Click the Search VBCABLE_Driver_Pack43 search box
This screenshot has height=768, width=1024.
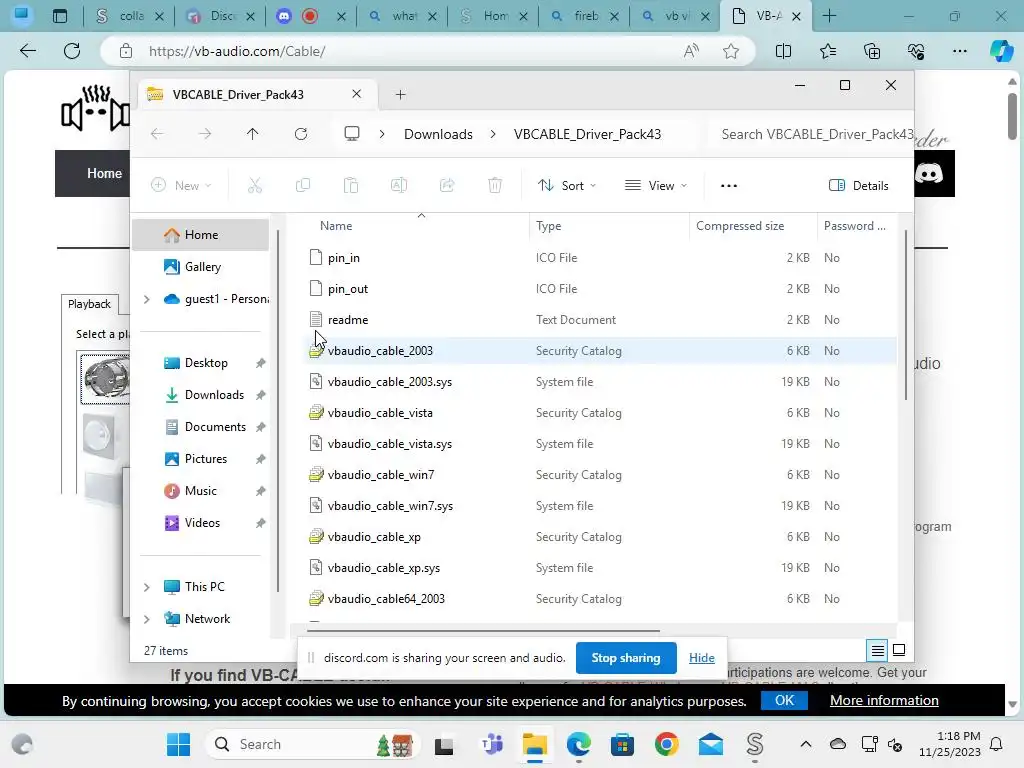click(812, 134)
